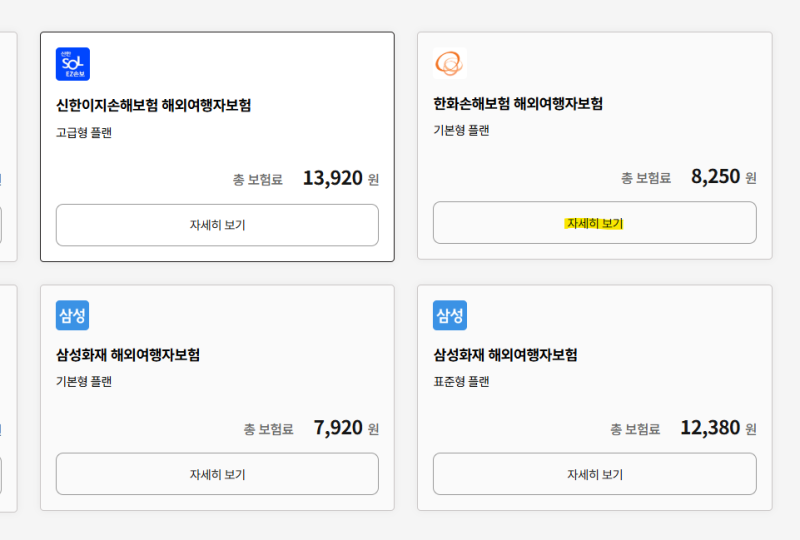800x540 pixels.
Task: Open 자세히 보기 for 삼성화재 기본형 플랜
Action: click(x=217, y=474)
